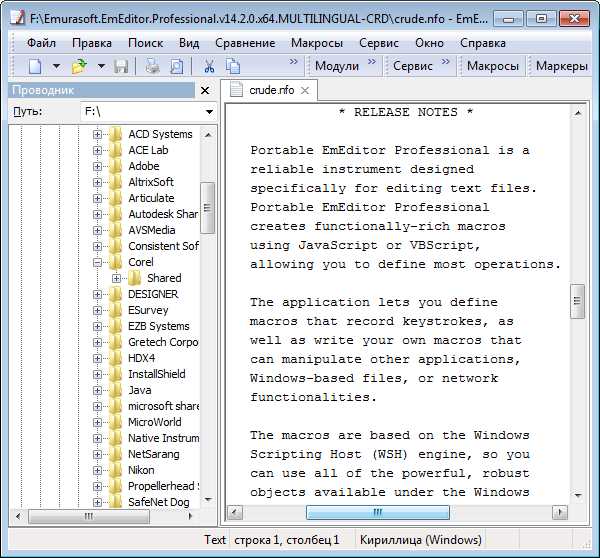Screen dimensions: 600x558
Task: Open the Сравнение menu
Action: 245,43
